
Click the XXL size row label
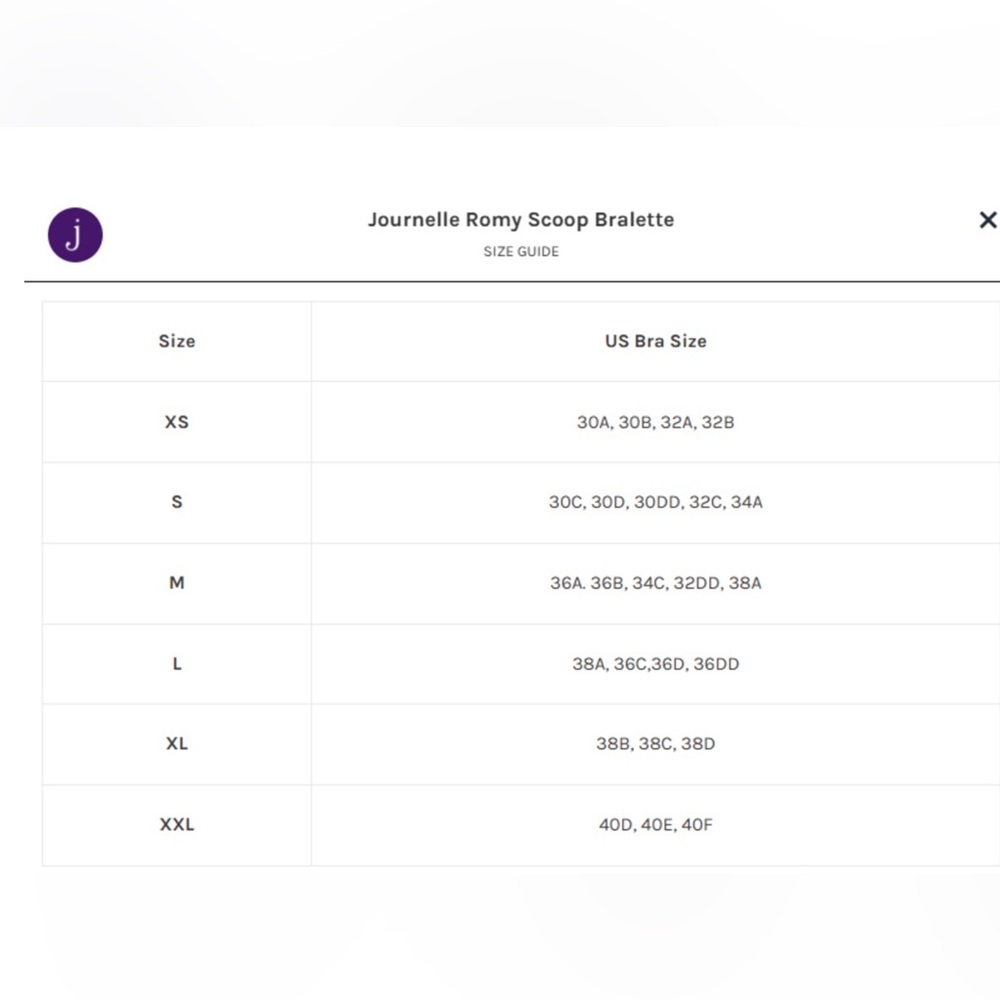177,825
